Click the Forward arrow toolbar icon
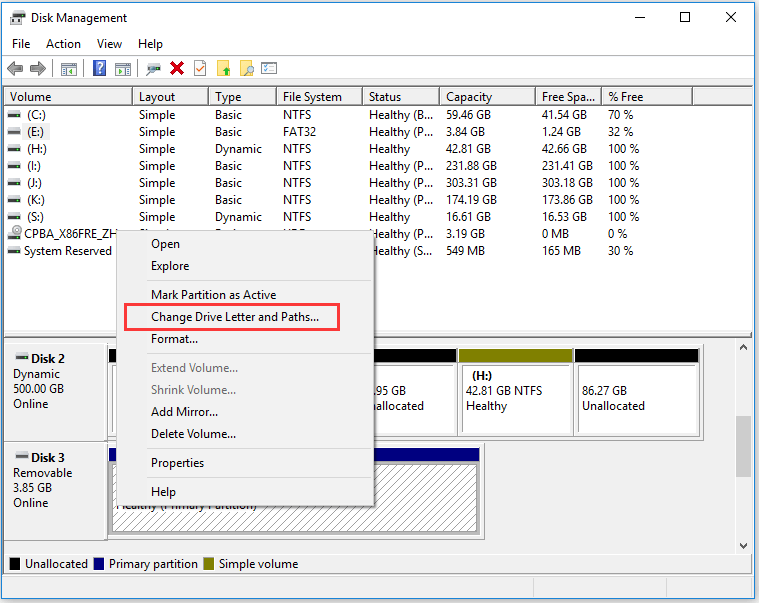 38,68
